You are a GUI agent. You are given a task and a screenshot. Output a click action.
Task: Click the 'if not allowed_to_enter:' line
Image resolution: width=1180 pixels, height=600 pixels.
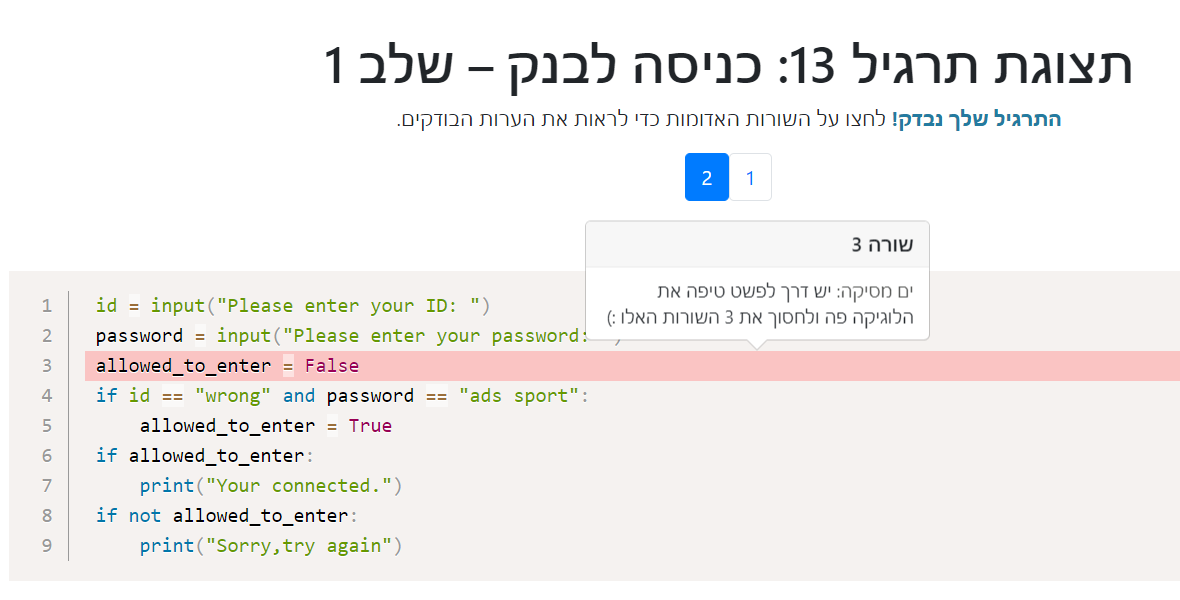click(x=227, y=516)
